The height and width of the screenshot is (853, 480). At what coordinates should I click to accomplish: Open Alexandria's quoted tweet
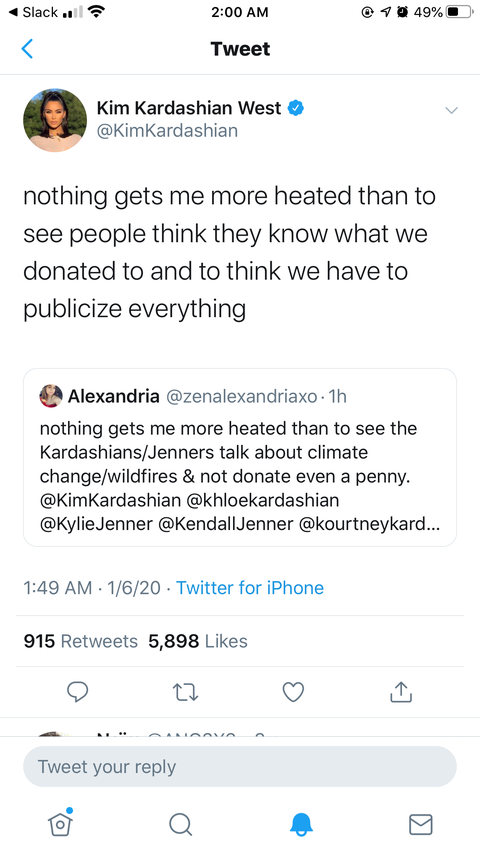240,458
